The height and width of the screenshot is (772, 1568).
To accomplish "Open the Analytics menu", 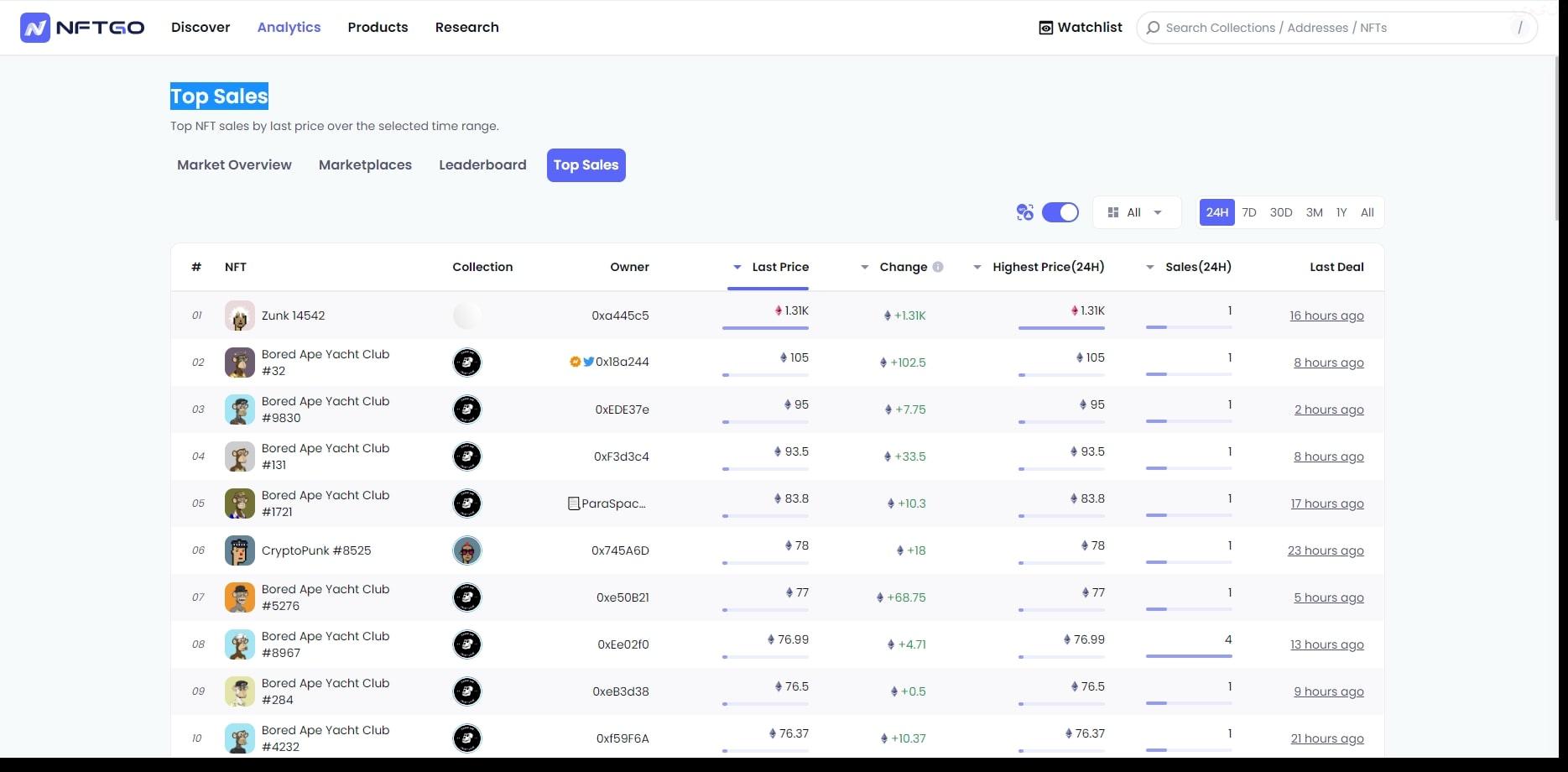I will pyautogui.click(x=289, y=28).
